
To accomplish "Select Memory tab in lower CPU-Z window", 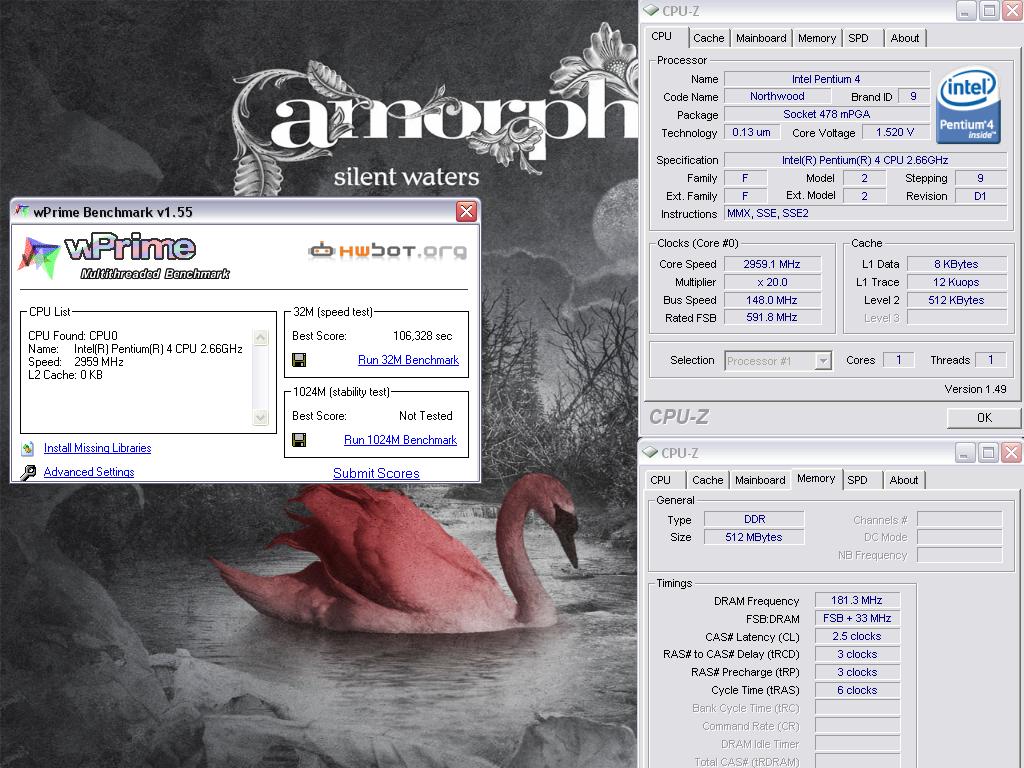I will (816, 479).
